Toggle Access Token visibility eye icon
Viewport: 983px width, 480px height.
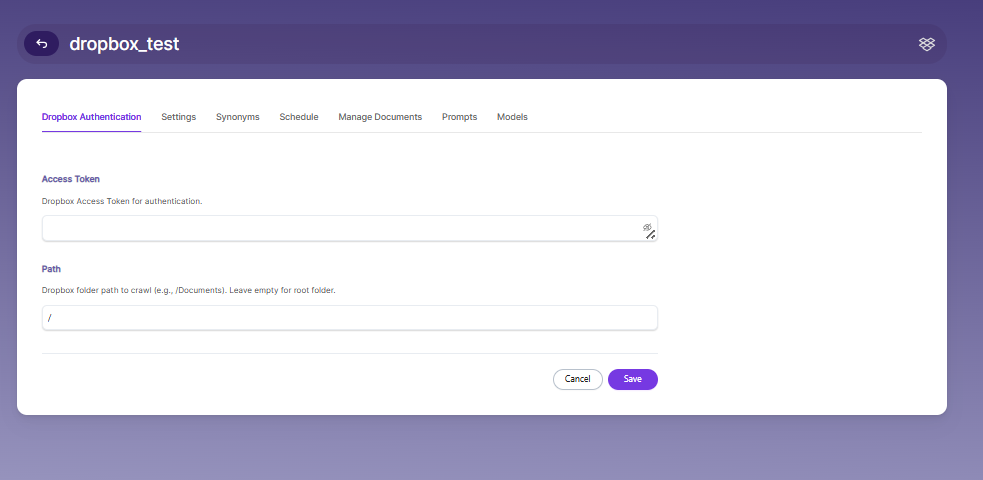648,227
